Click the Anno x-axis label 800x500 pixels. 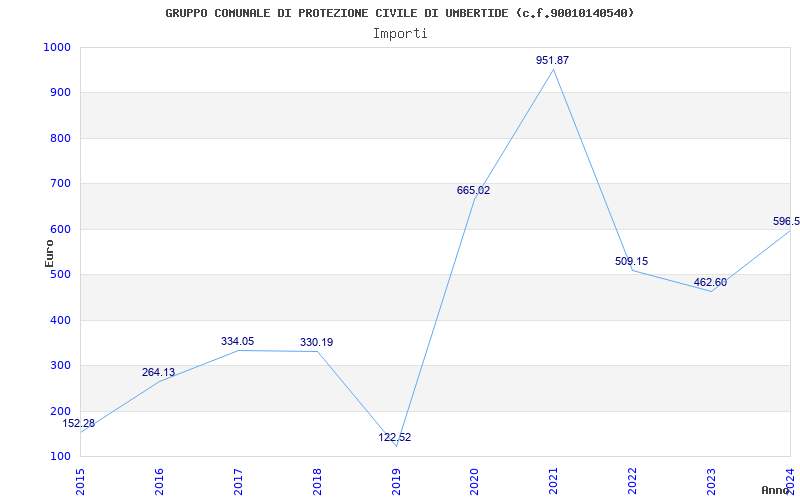[775, 490]
